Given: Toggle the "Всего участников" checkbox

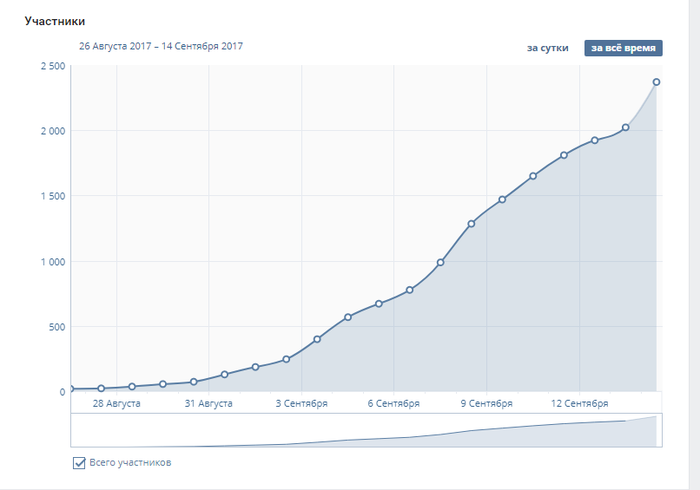Looking at the screenshot, I should coord(79,463).
